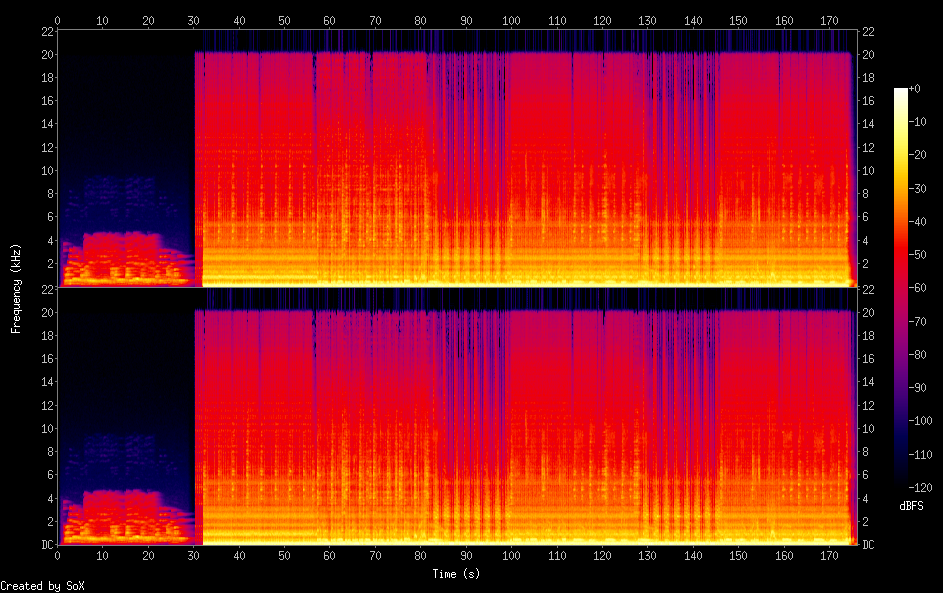This screenshot has height=593, width=943.
Task: Click the 0 tick on the top time axis
Action: (x=58, y=19)
